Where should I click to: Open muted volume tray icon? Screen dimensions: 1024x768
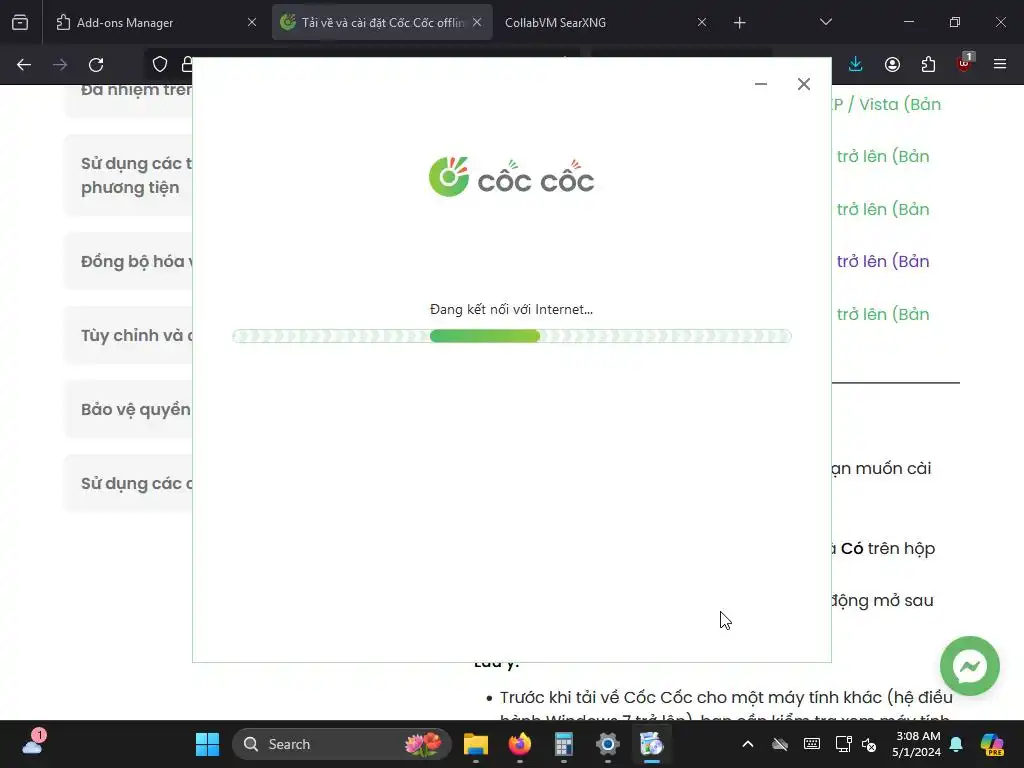coord(869,744)
